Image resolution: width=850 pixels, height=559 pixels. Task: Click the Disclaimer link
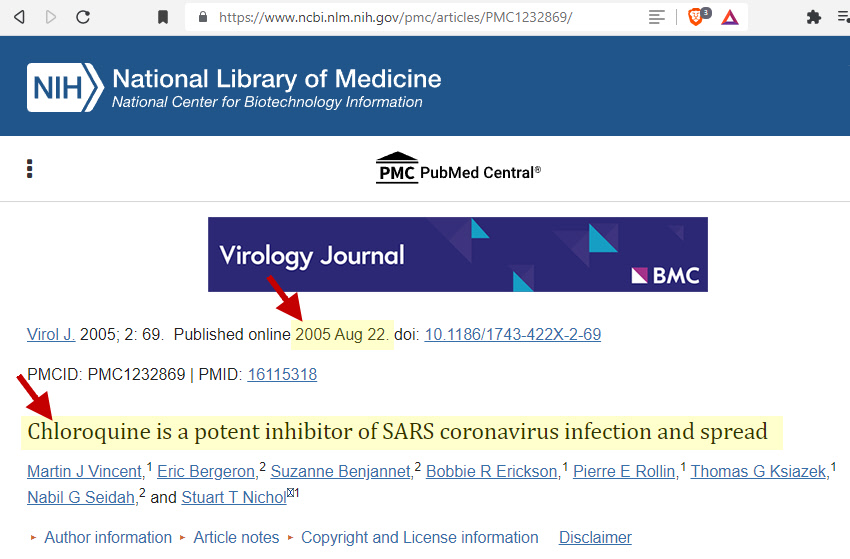click(595, 538)
